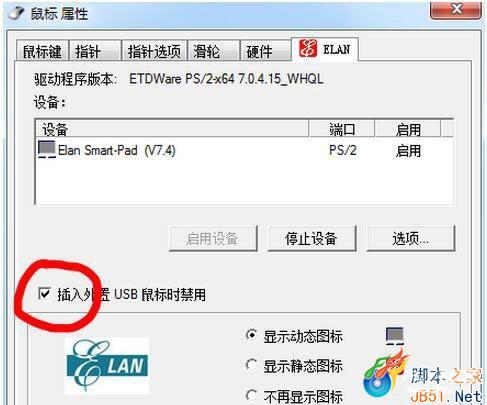487x405 pixels.
Task: Close the mouse properties dialog
Action: 456,9
